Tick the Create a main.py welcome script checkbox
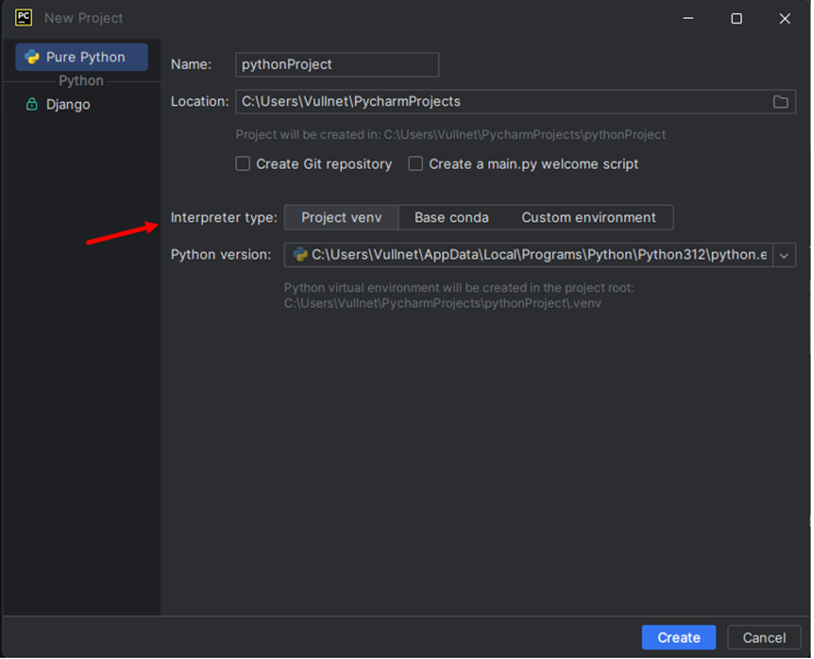The image size is (814, 659). point(415,164)
